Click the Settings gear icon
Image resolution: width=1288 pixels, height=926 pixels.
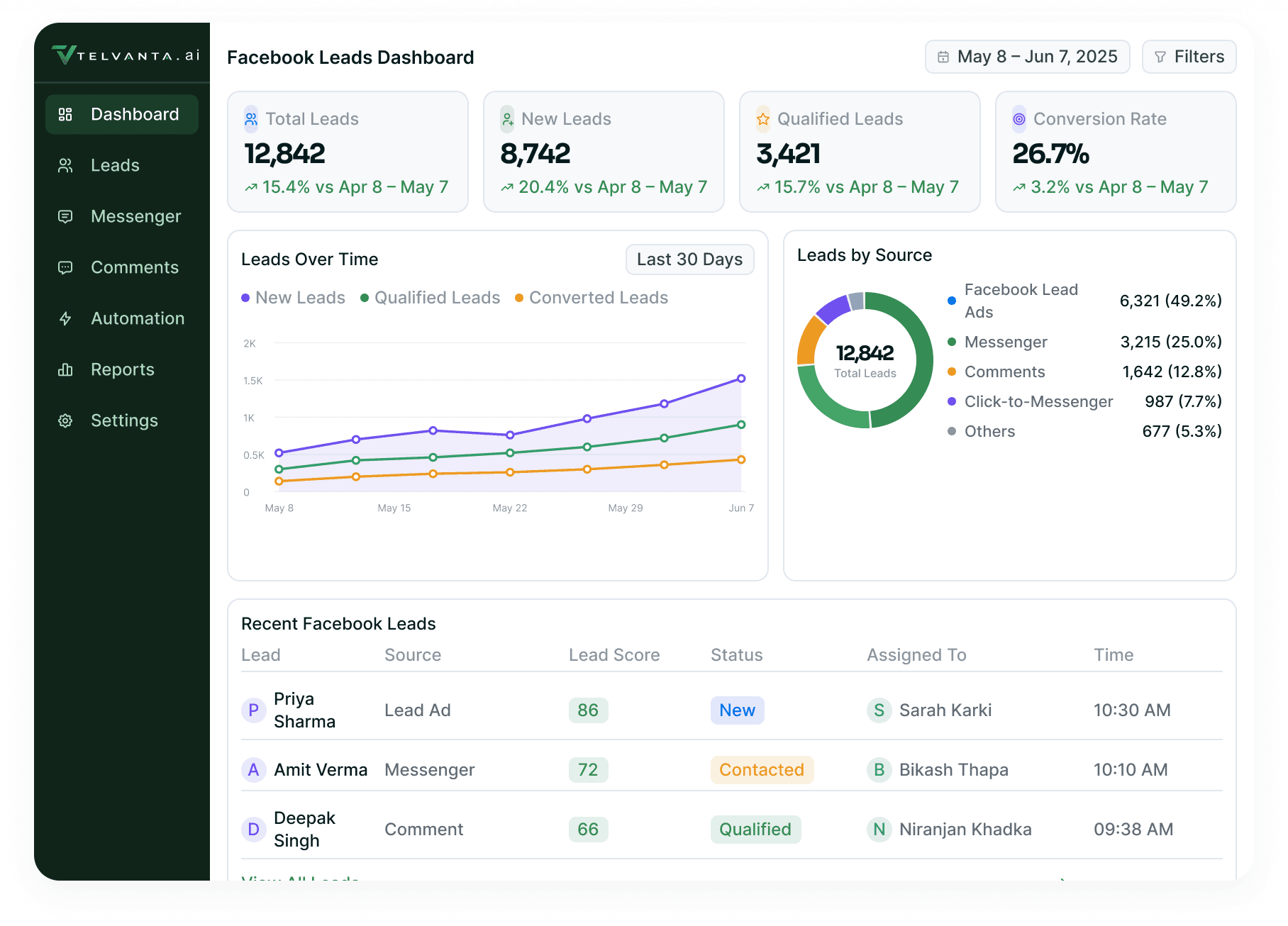[x=65, y=420]
